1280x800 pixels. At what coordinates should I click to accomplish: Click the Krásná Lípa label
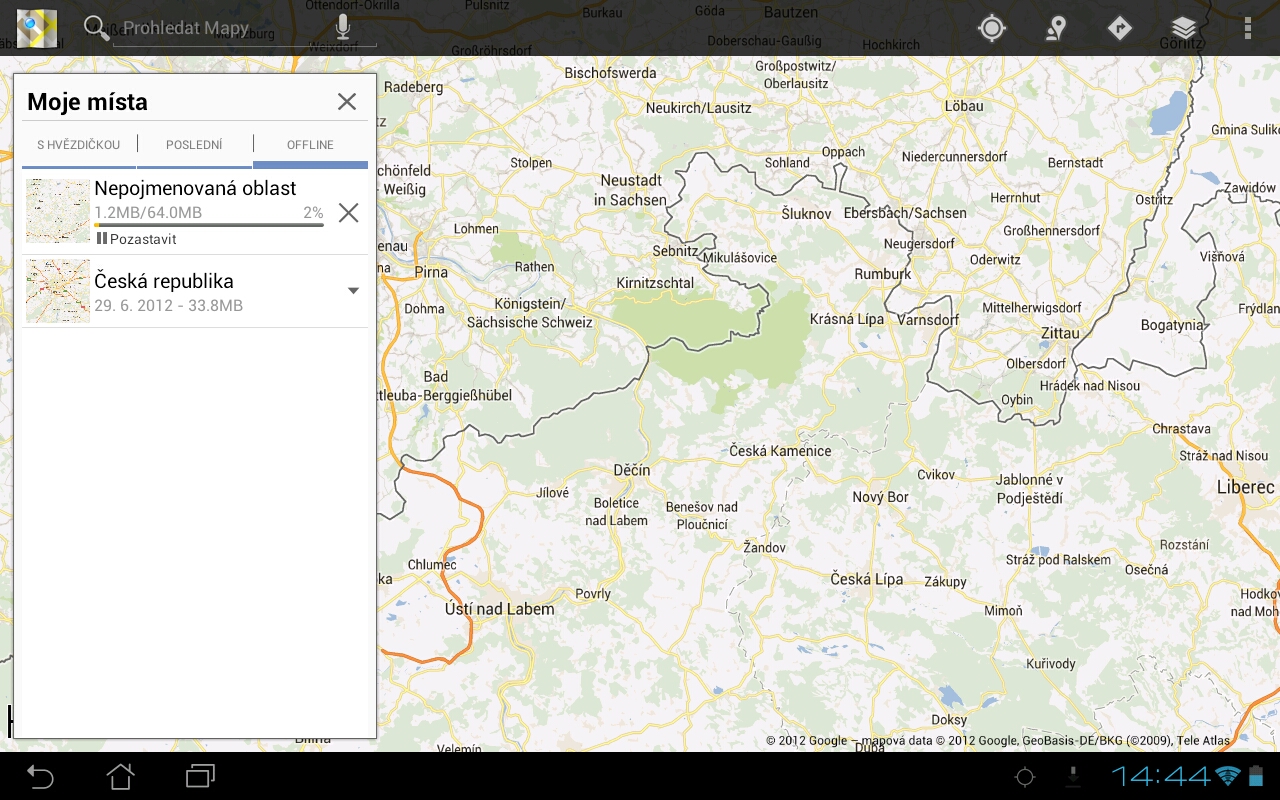click(x=847, y=319)
